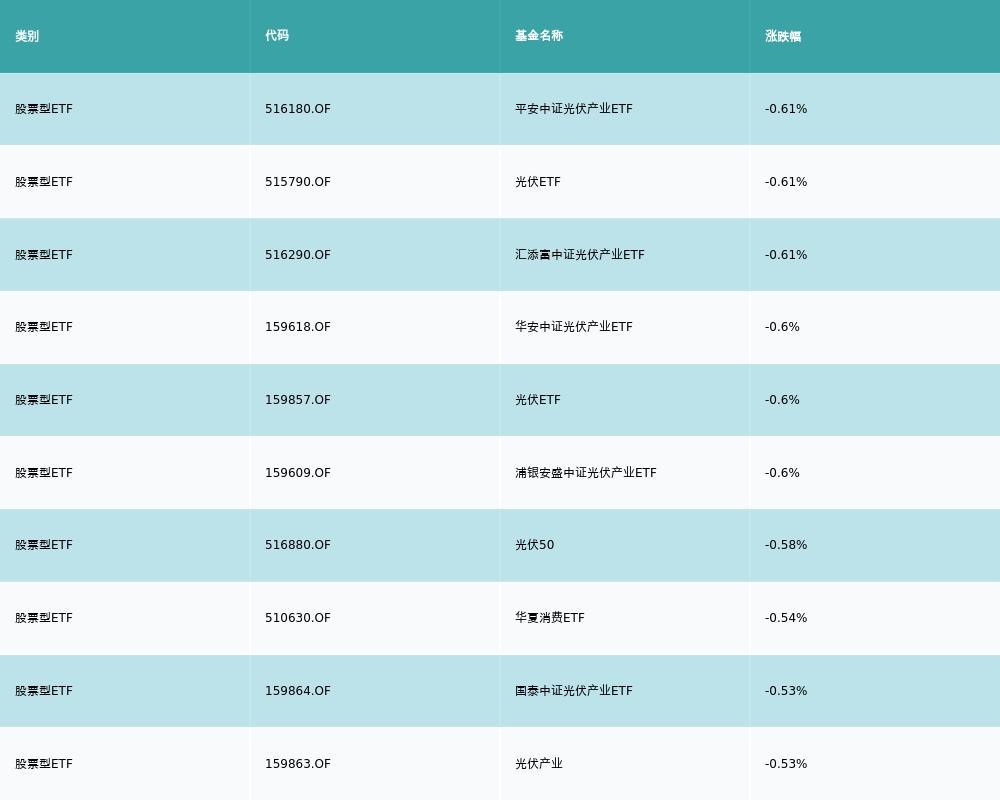This screenshot has height=800, width=1000.
Task: Click the 涨跌幅 column header
Action: coord(783,36)
